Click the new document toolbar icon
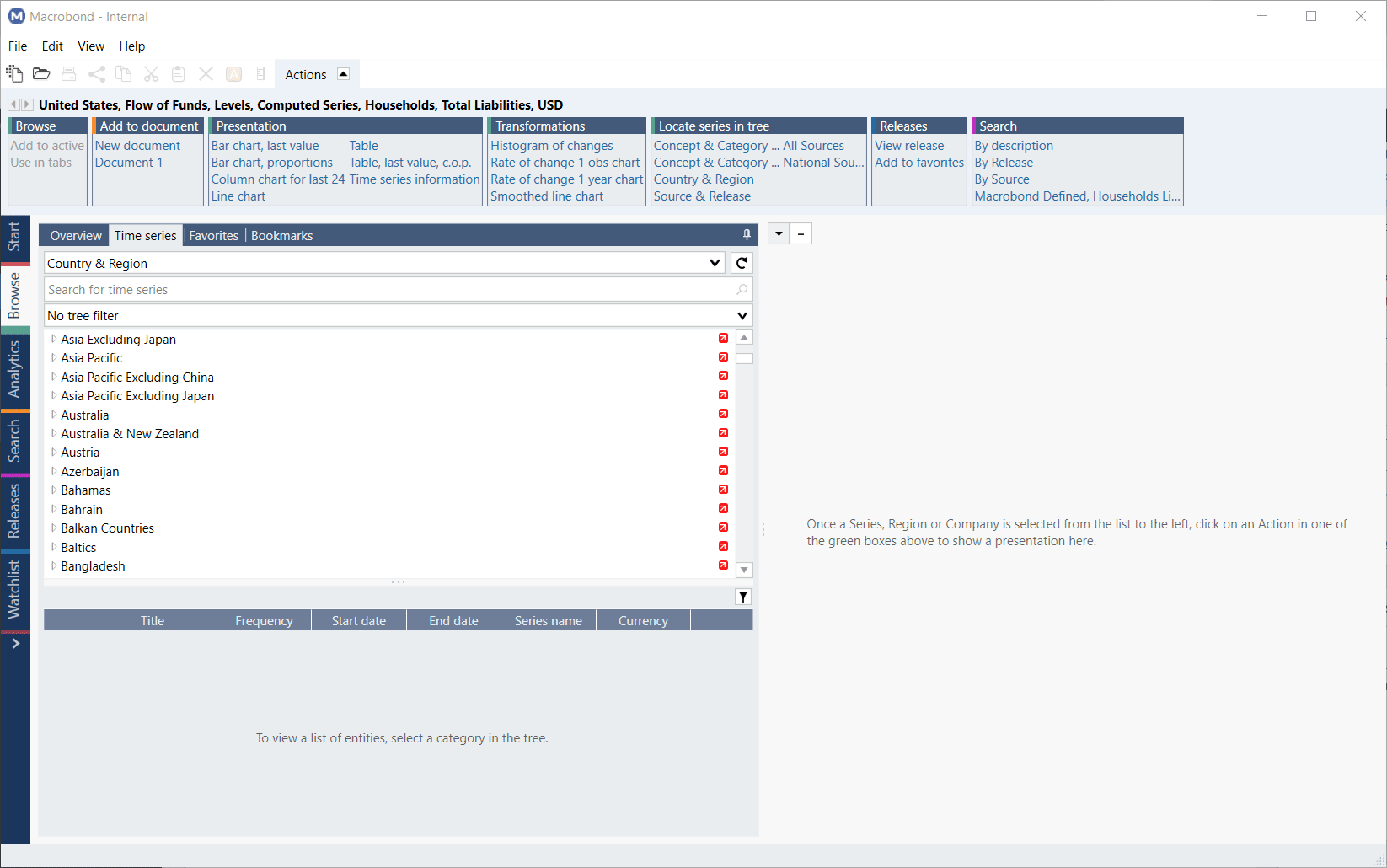Image resolution: width=1387 pixels, height=868 pixels. click(x=14, y=74)
